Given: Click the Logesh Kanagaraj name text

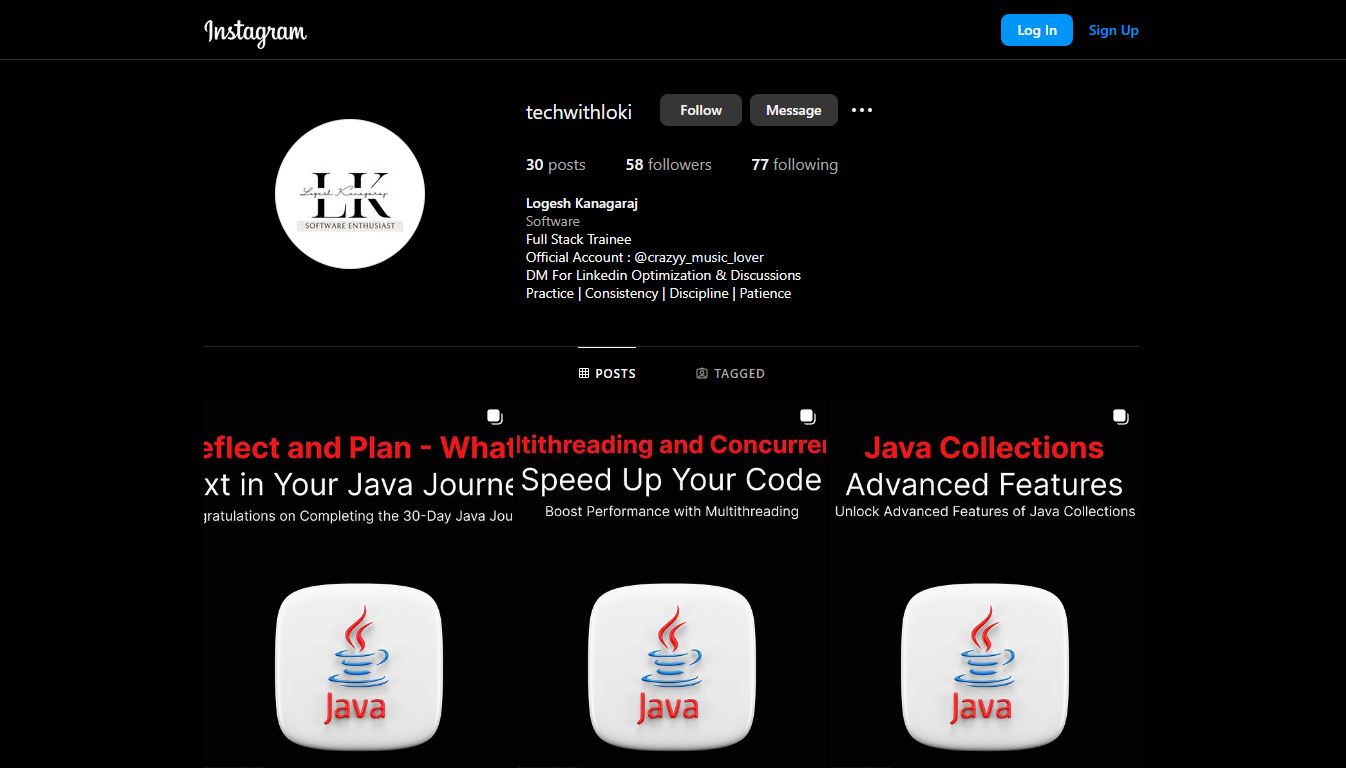Looking at the screenshot, I should [582, 203].
